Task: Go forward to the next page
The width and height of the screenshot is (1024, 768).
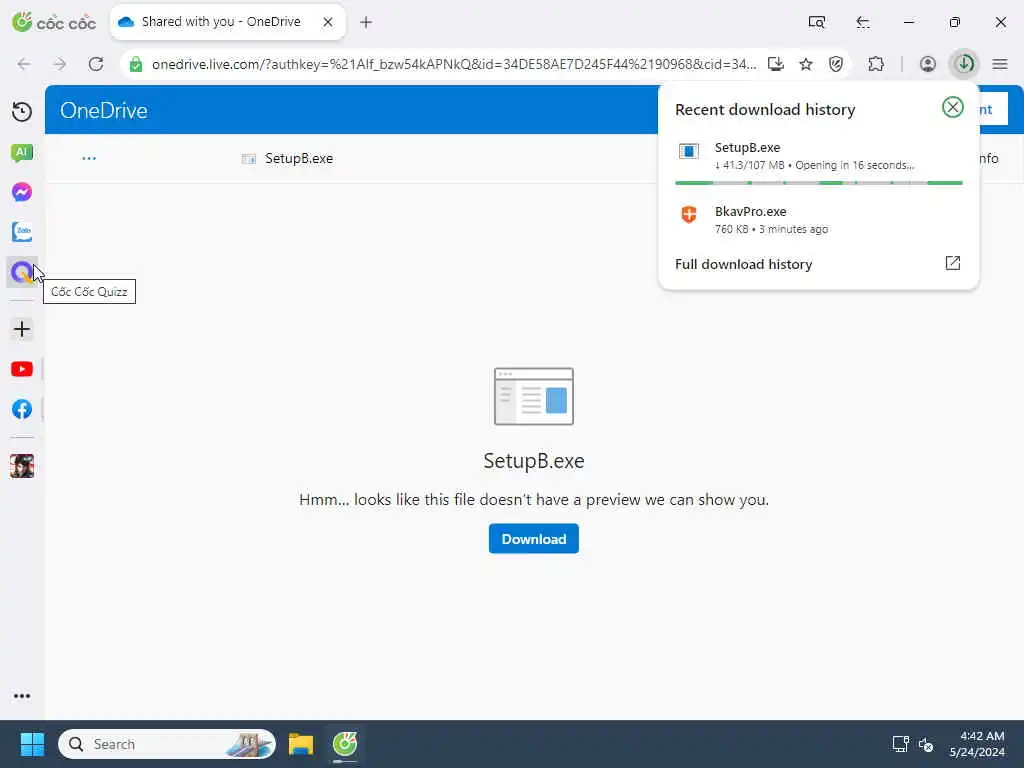Action: [x=59, y=64]
